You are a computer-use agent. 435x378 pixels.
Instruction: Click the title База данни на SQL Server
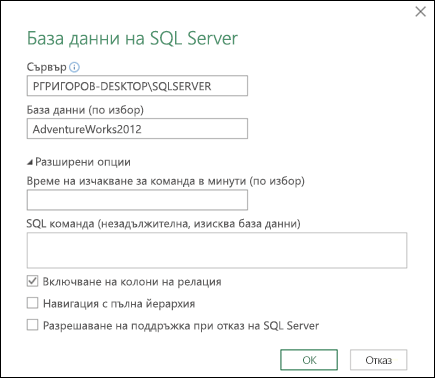click(132, 38)
